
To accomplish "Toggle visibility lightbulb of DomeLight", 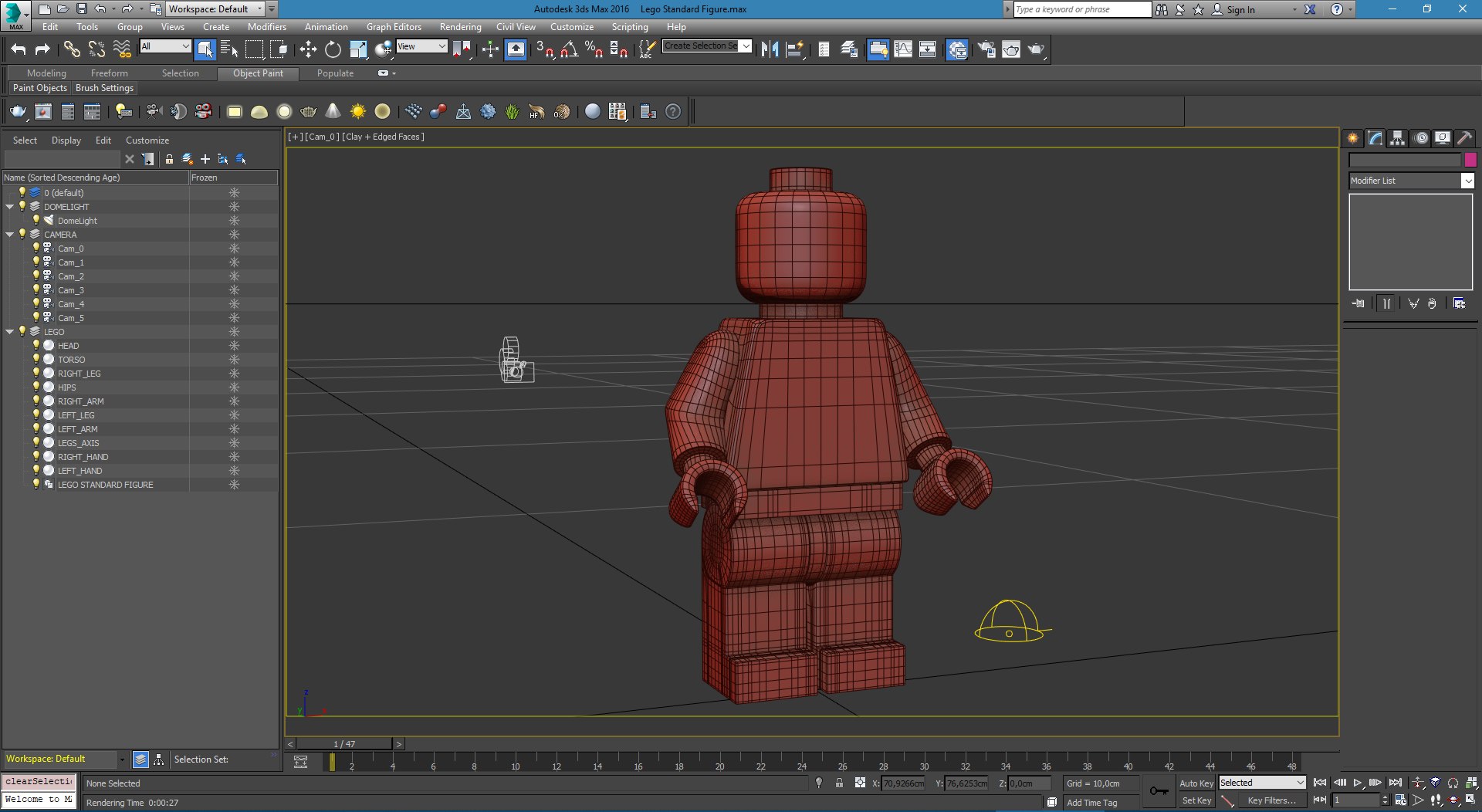I will (36, 220).
